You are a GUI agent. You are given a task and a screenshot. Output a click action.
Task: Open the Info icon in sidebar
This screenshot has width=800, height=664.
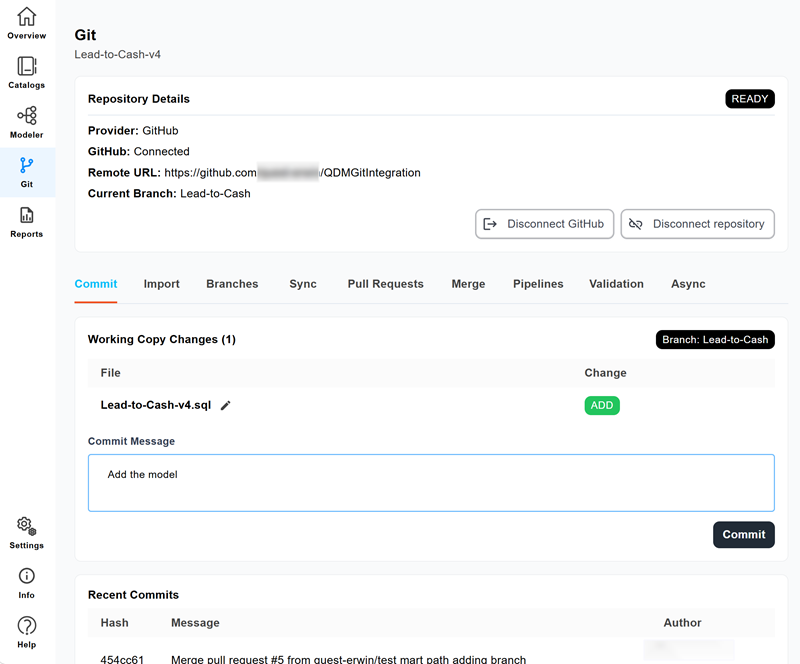point(27,576)
